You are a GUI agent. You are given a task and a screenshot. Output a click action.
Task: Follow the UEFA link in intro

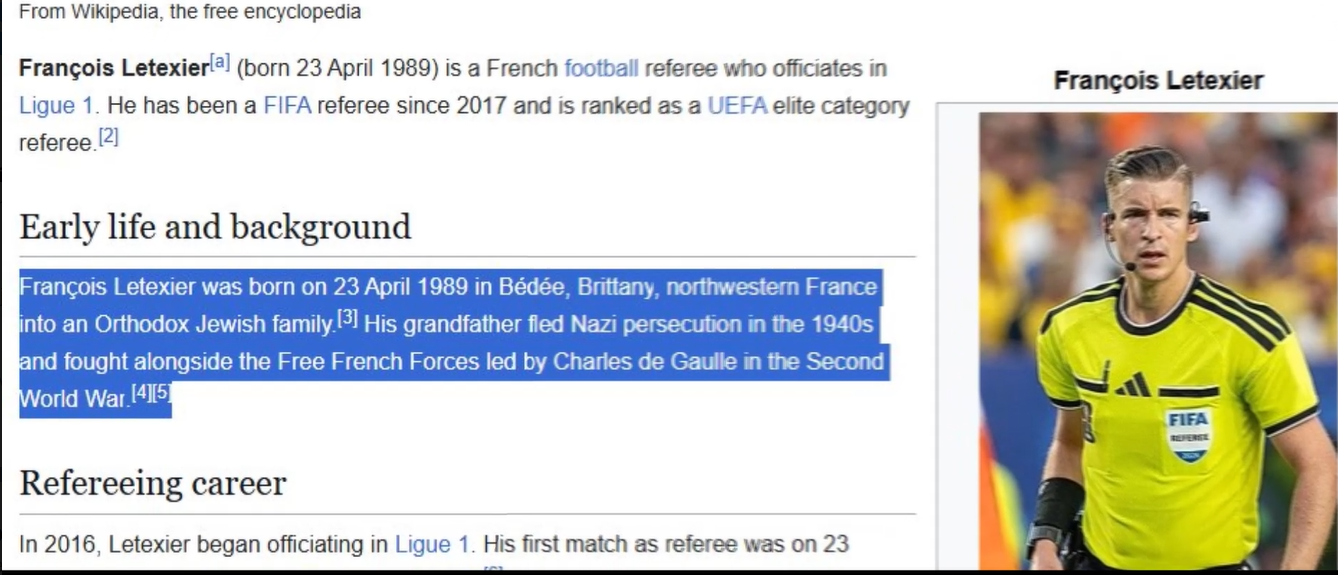pos(737,105)
